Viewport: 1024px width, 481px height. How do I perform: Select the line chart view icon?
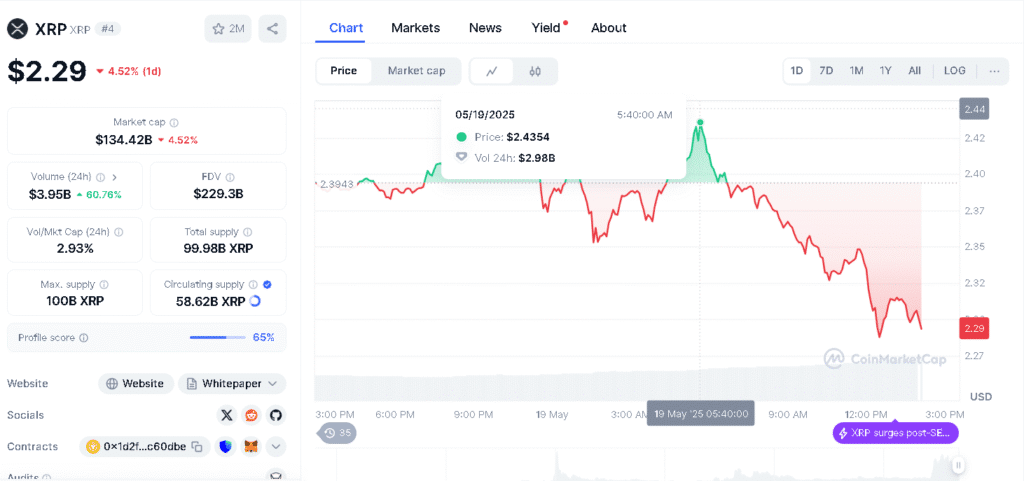(492, 71)
